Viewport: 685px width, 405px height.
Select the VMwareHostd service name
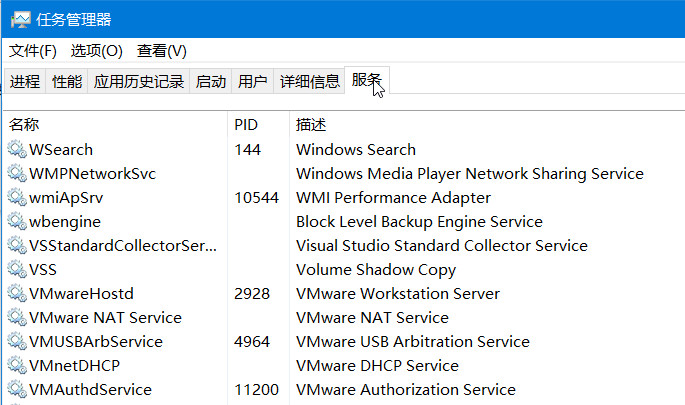(81, 294)
